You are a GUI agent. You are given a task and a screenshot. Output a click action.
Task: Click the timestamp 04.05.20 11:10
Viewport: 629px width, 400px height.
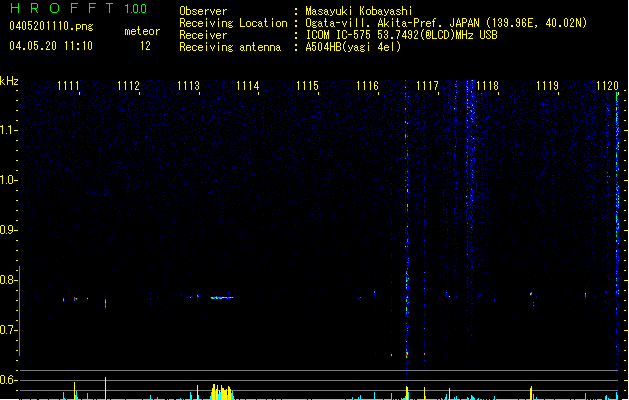51,46
